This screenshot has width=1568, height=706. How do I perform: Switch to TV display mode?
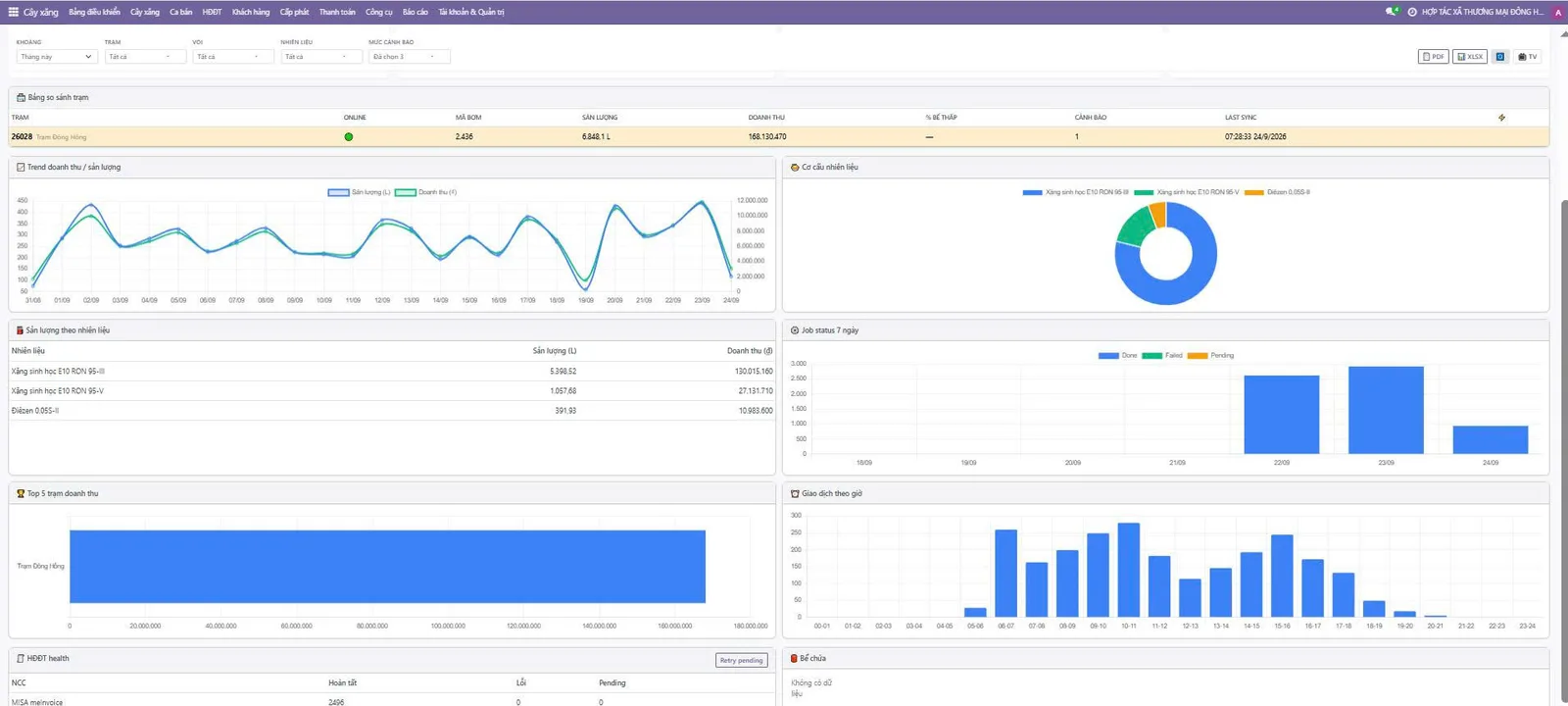(x=1528, y=57)
